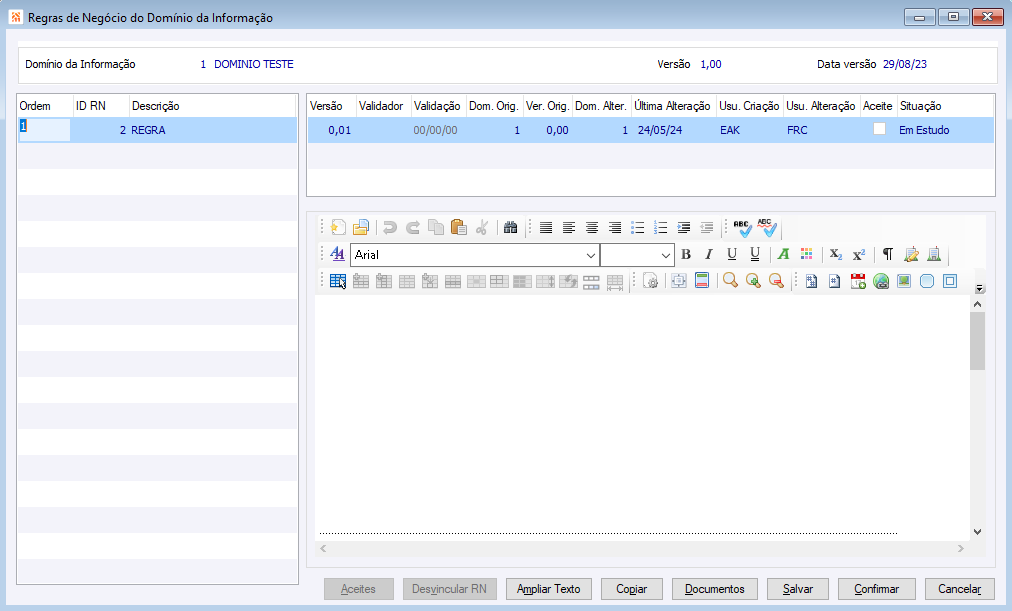Change font color with green A

click(784, 254)
